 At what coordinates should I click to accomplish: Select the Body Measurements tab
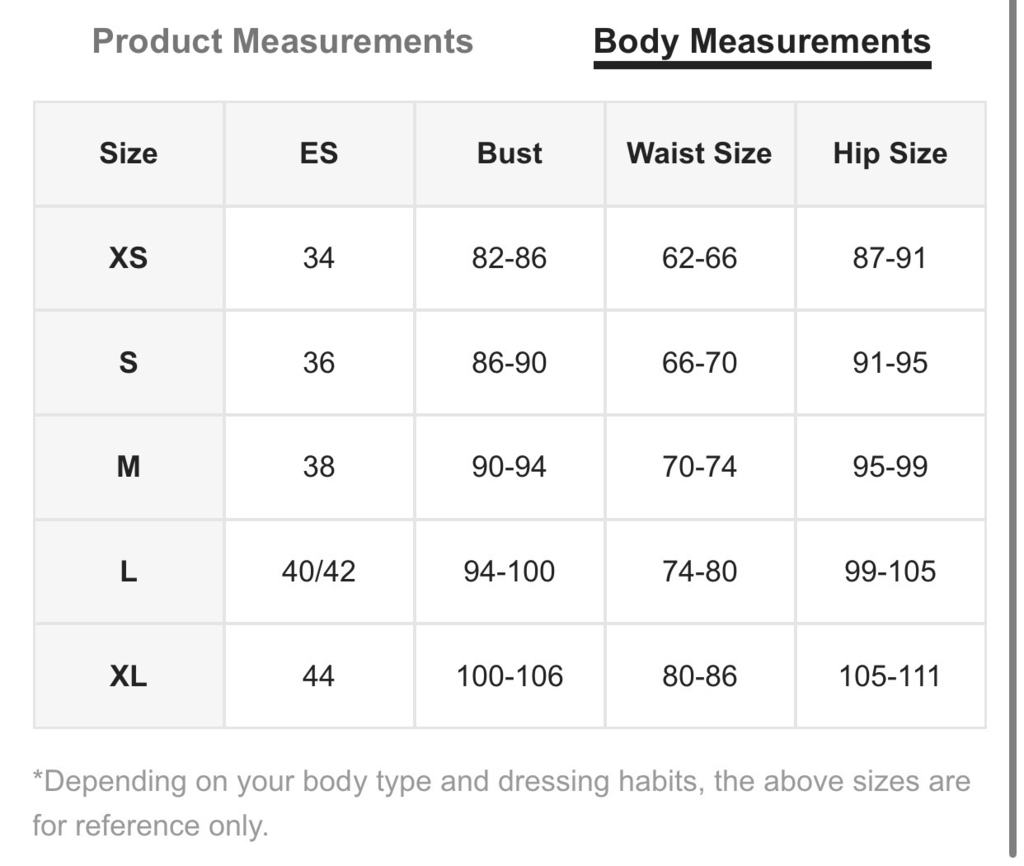tap(762, 45)
